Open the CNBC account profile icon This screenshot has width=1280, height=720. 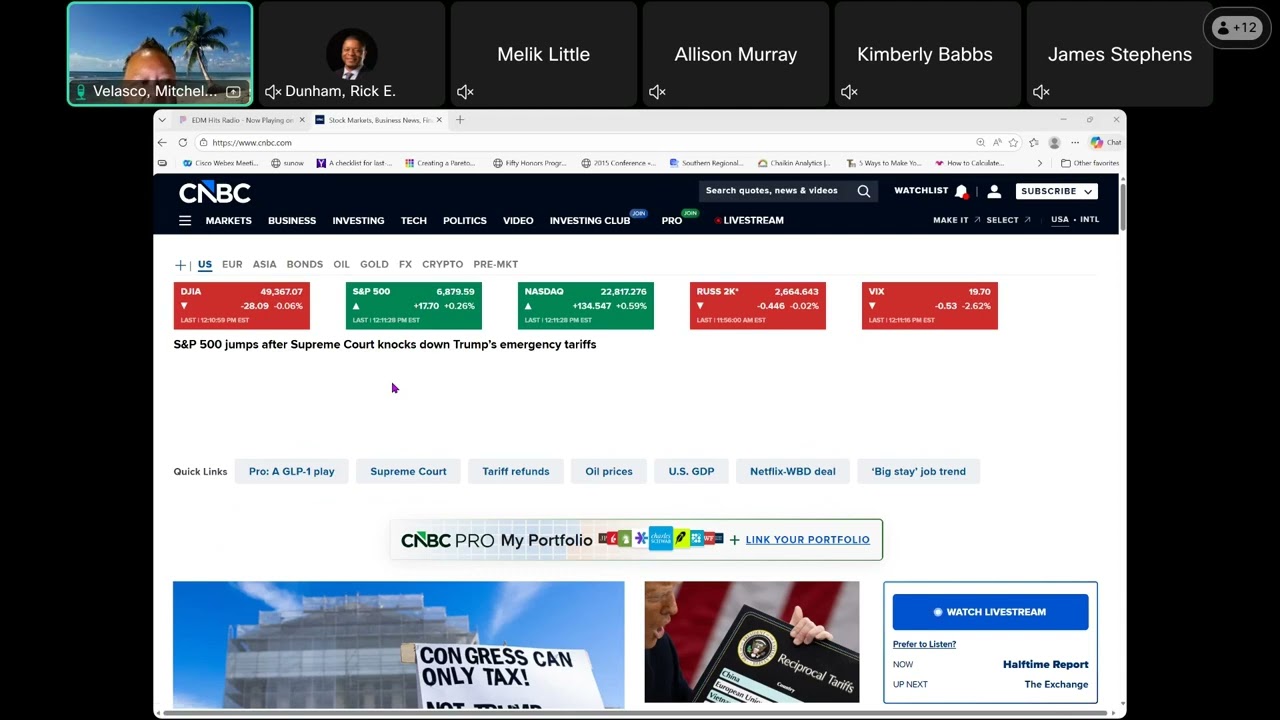[994, 191]
